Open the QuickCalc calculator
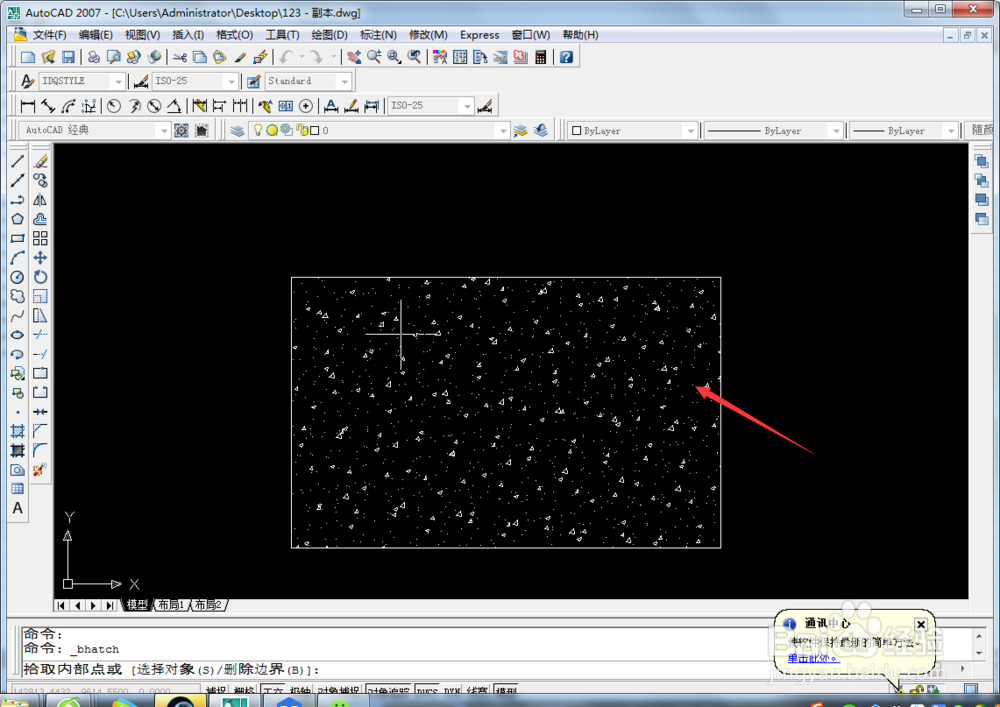The image size is (1000, 707). click(x=541, y=57)
